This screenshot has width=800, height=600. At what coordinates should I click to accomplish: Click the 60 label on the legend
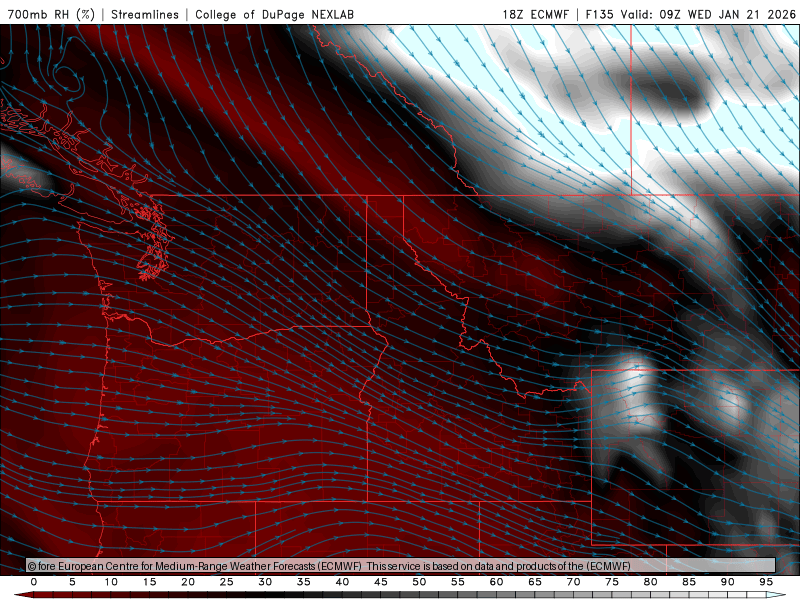point(496,582)
